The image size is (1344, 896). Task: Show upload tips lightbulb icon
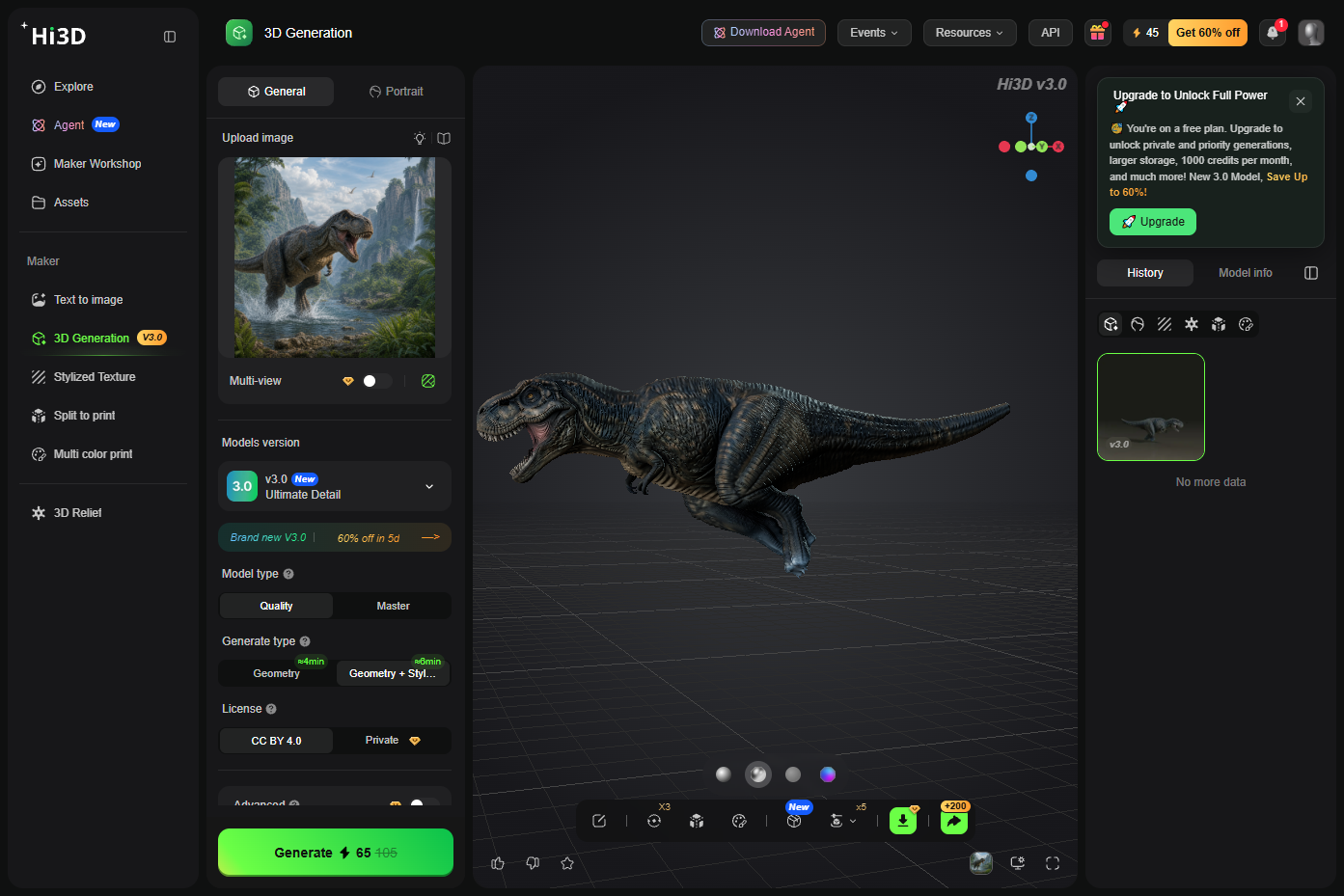420,138
